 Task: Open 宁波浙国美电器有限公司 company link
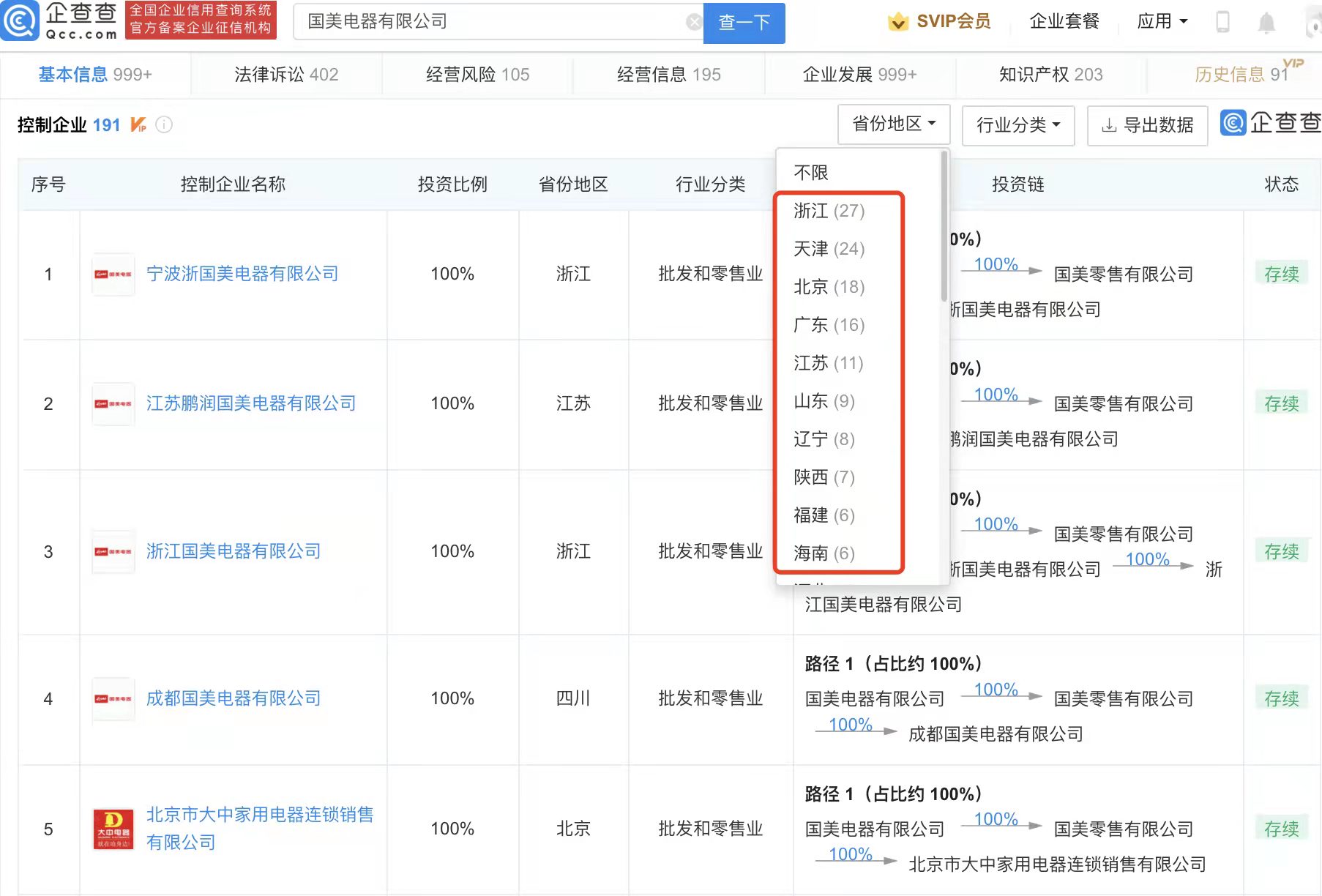242,274
